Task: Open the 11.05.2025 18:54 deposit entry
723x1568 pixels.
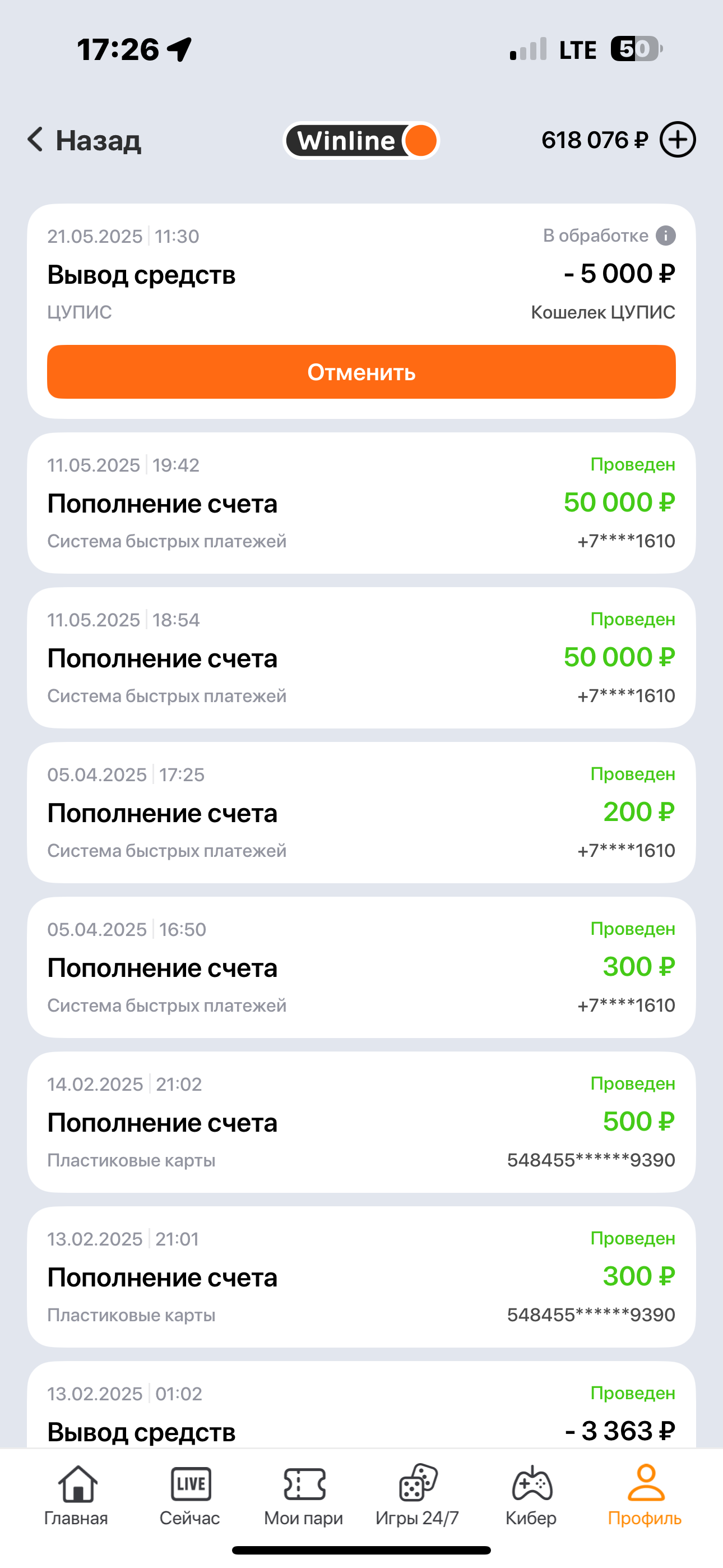Action: (x=361, y=658)
